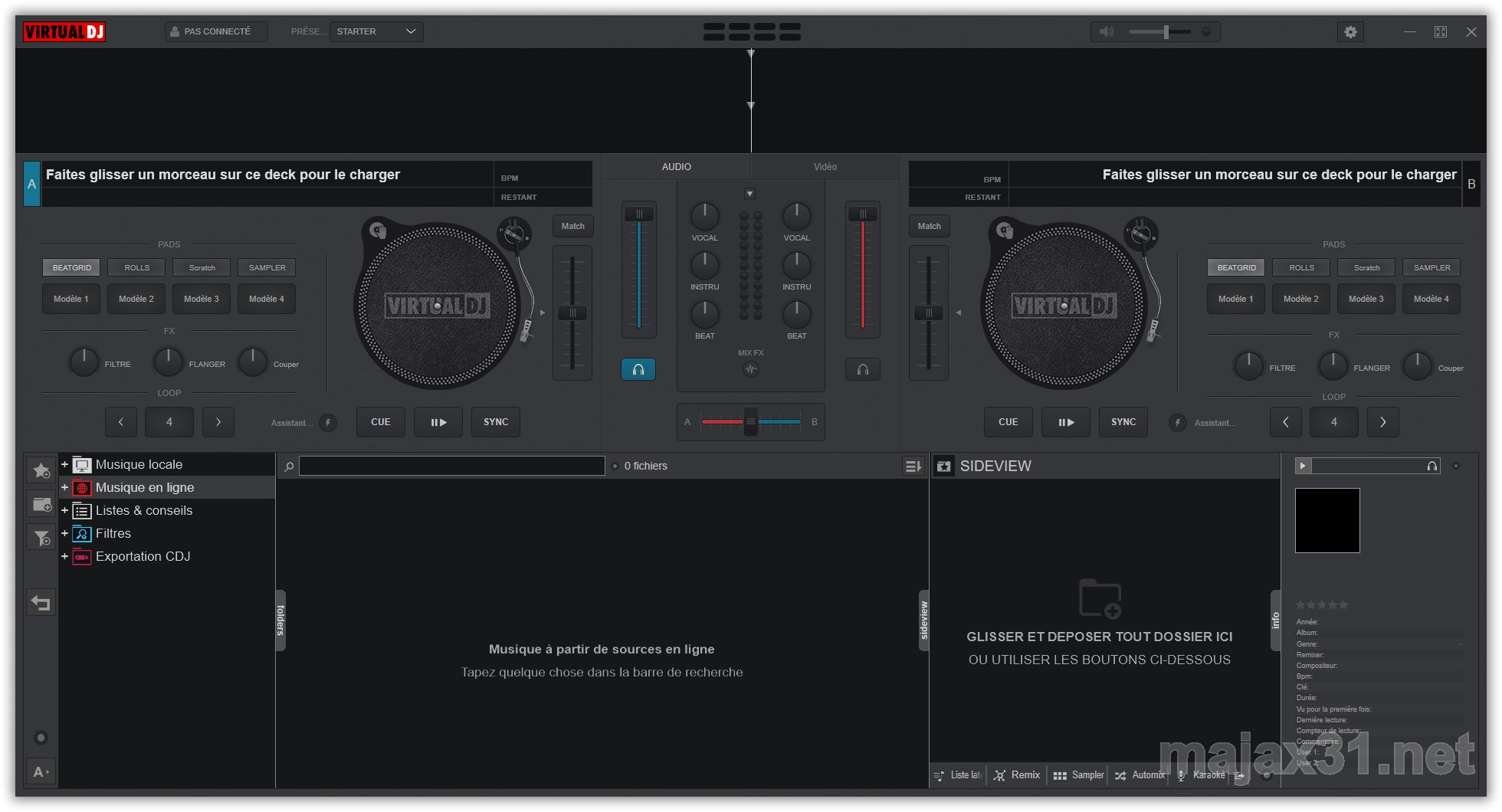Open the STARTER layout dropdown
This screenshot has height=812, width=1502.
pyautogui.click(x=376, y=31)
